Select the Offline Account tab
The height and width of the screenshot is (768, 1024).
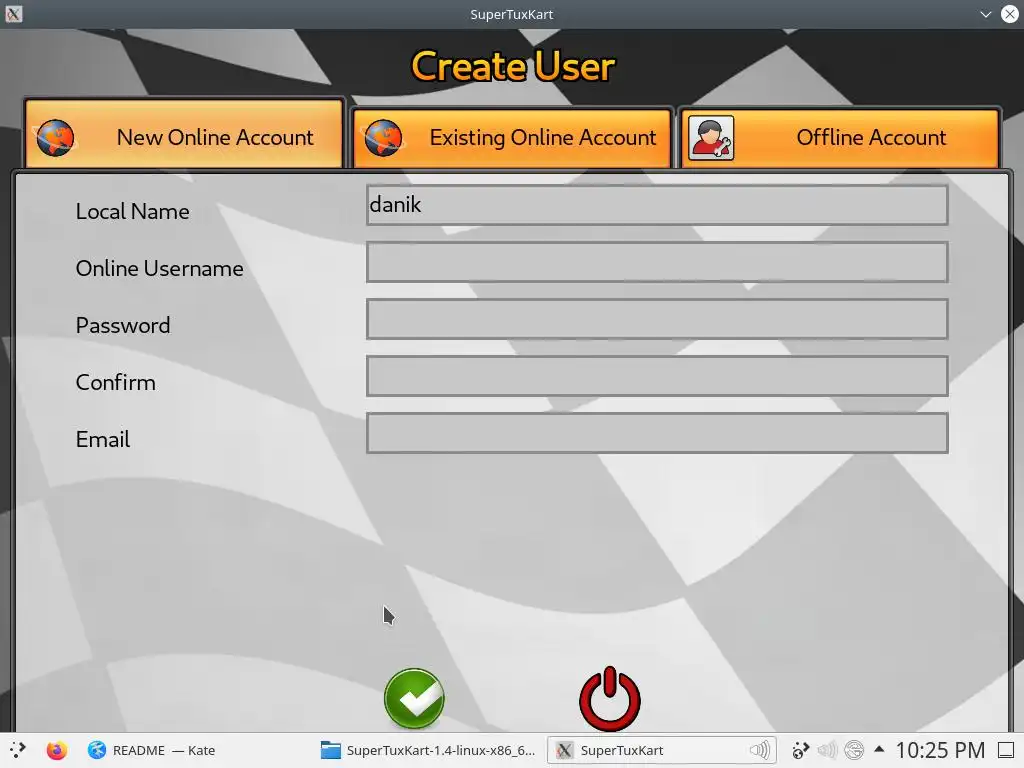coord(840,137)
